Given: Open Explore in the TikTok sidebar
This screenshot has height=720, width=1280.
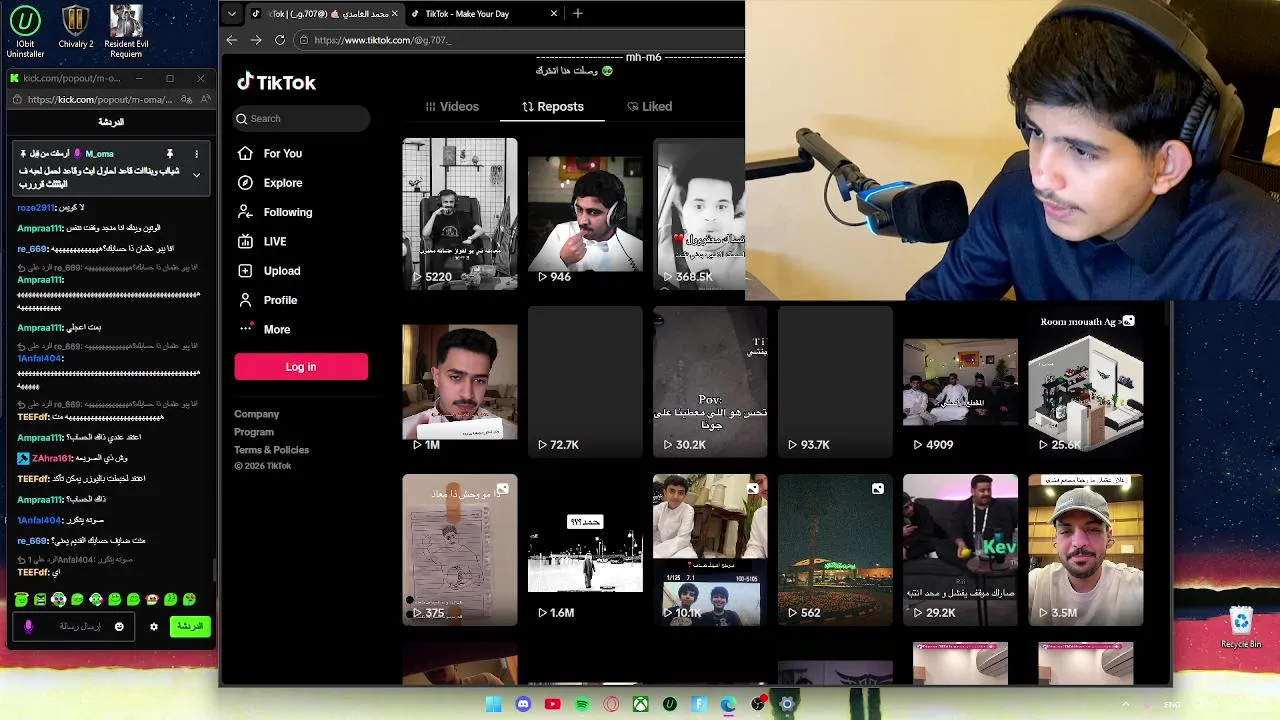Looking at the screenshot, I should [269, 183].
